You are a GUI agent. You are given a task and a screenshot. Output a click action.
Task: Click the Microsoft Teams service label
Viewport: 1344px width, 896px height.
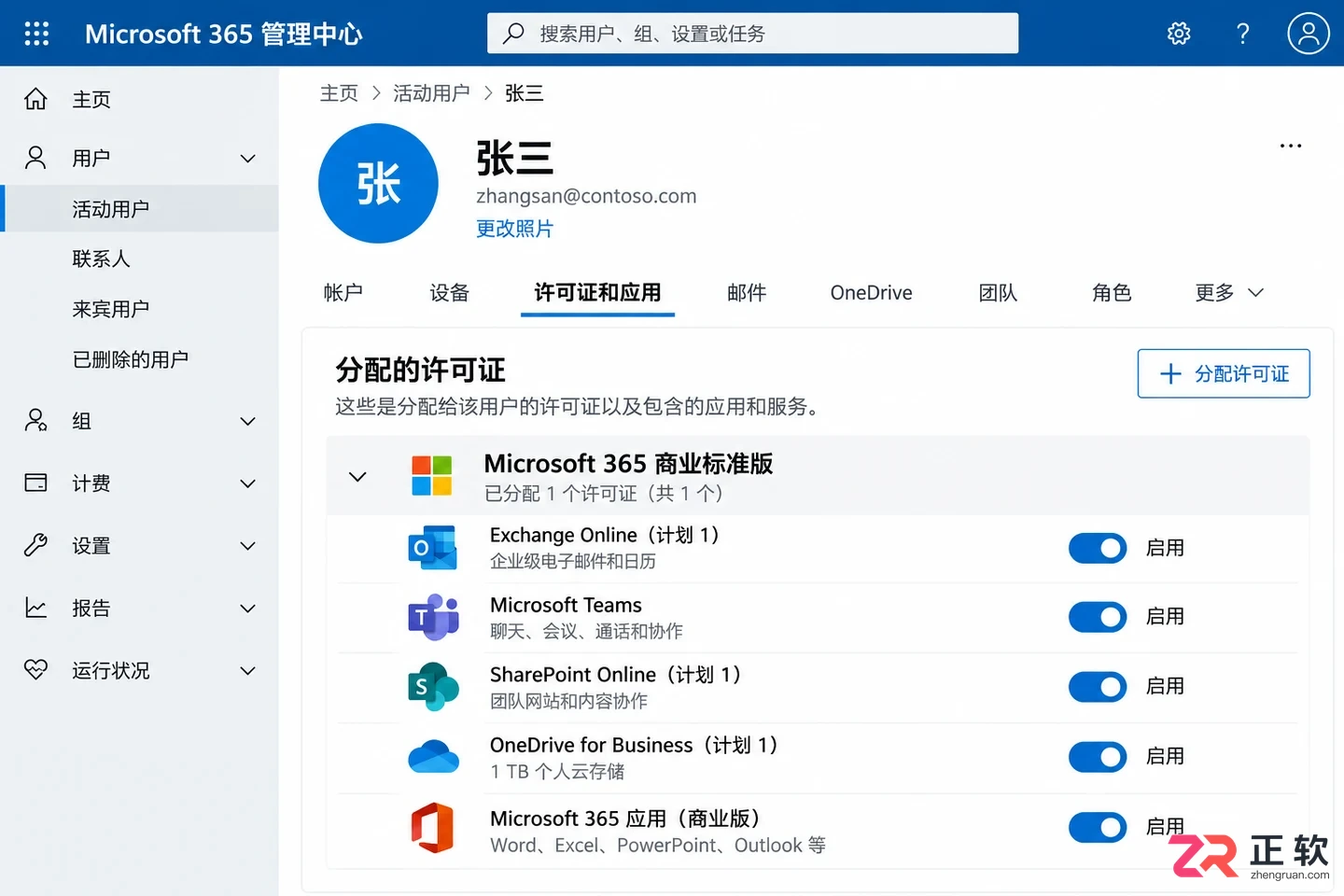[x=566, y=605]
